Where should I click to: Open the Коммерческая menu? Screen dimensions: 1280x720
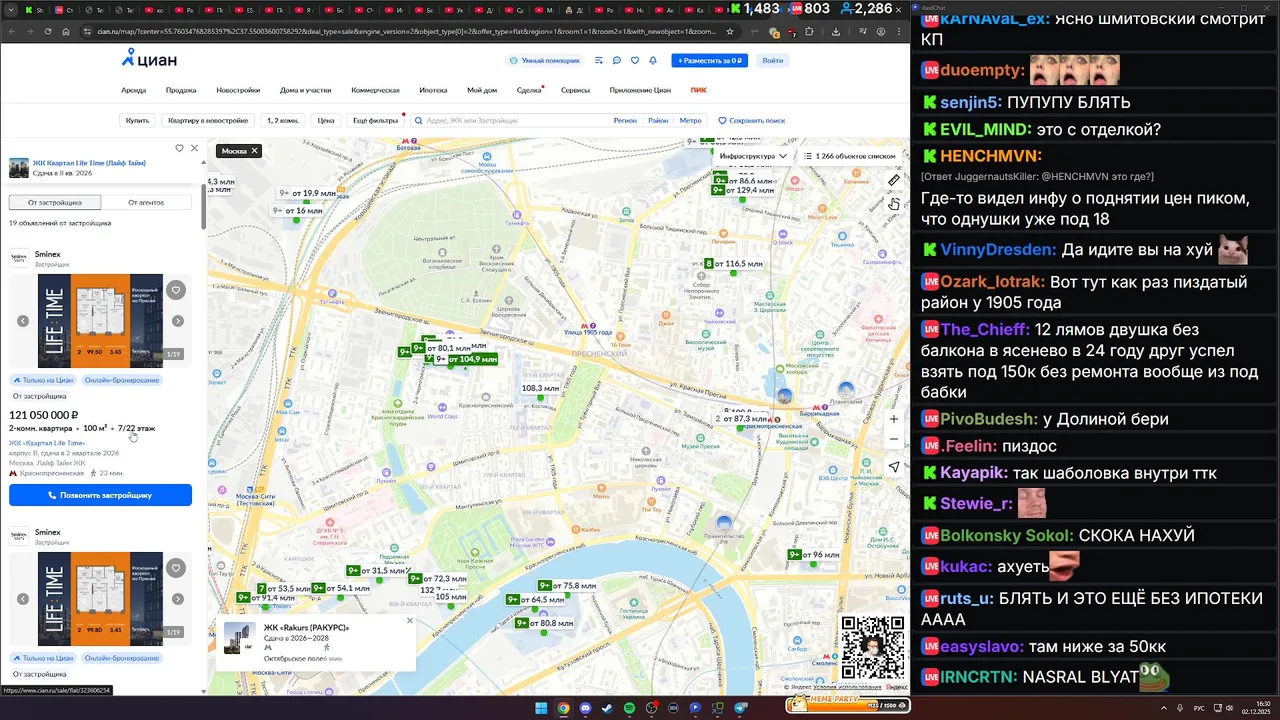point(375,90)
